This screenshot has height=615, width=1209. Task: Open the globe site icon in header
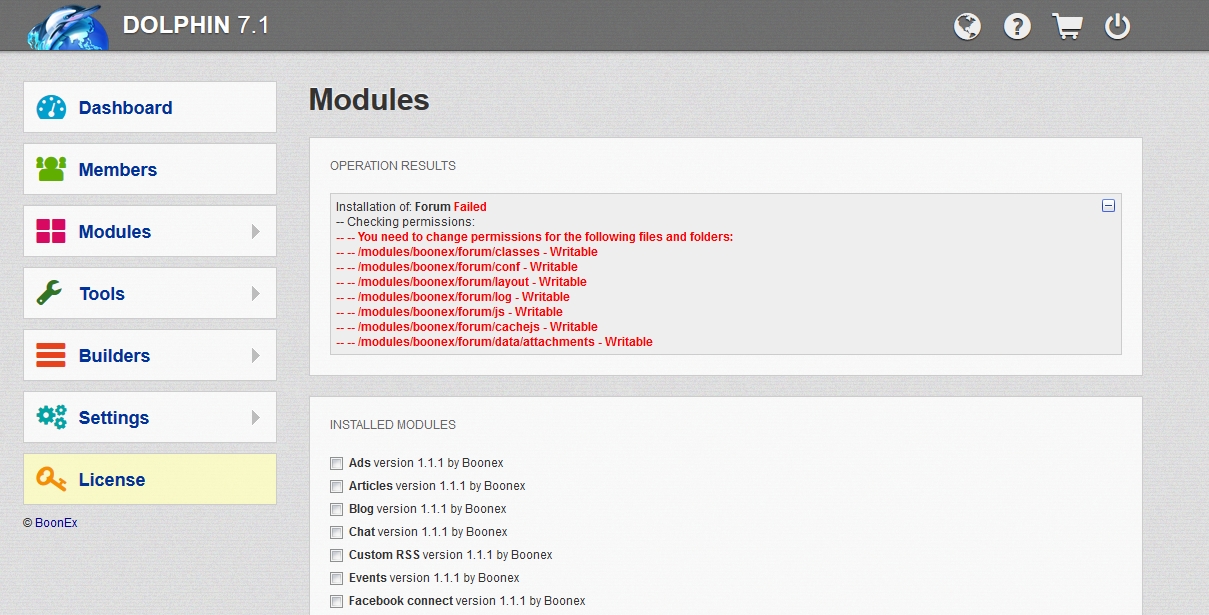point(967,26)
